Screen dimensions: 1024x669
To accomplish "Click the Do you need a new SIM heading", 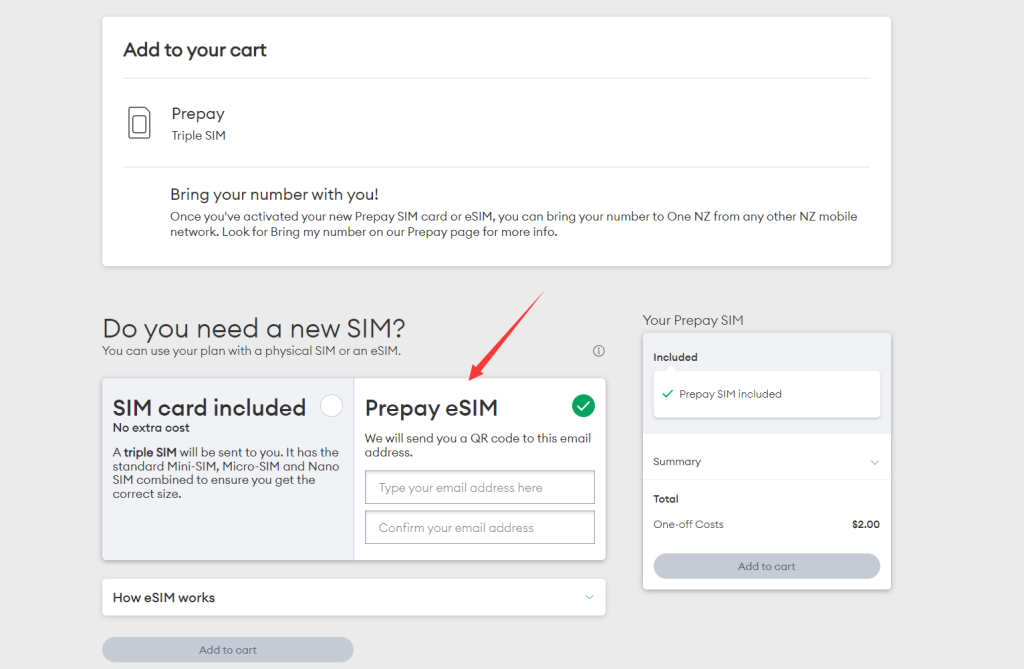I will tap(254, 328).
